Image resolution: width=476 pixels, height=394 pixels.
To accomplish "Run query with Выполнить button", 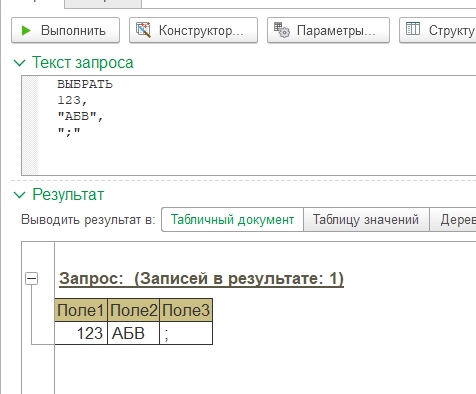I will (x=65, y=30).
